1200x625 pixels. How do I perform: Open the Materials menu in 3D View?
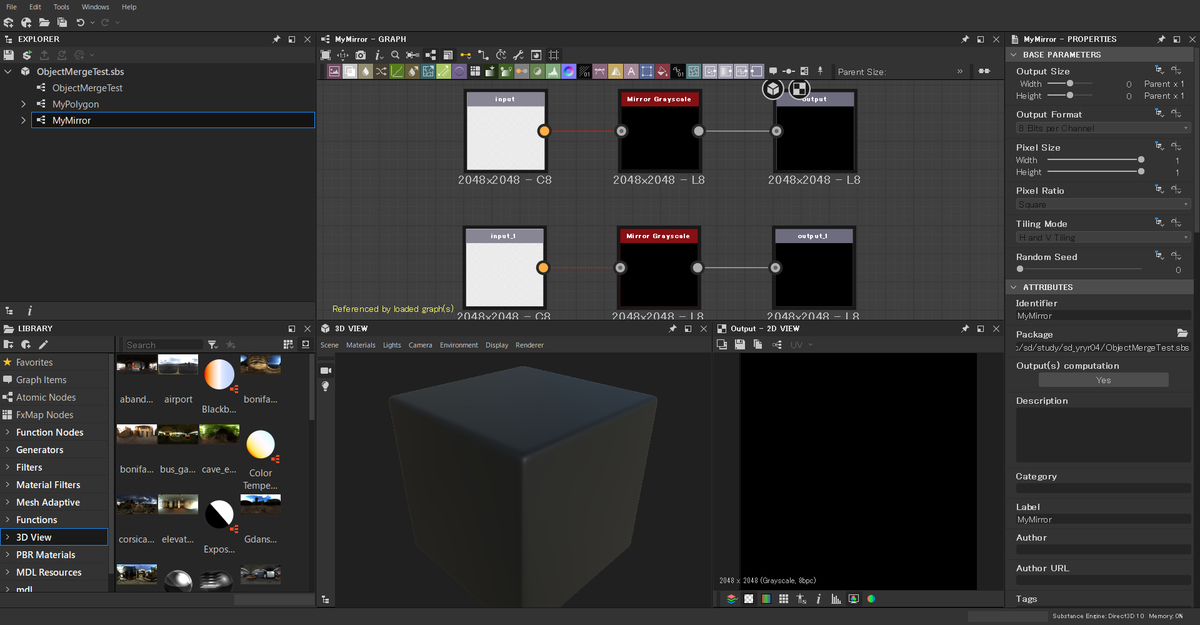(360, 345)
